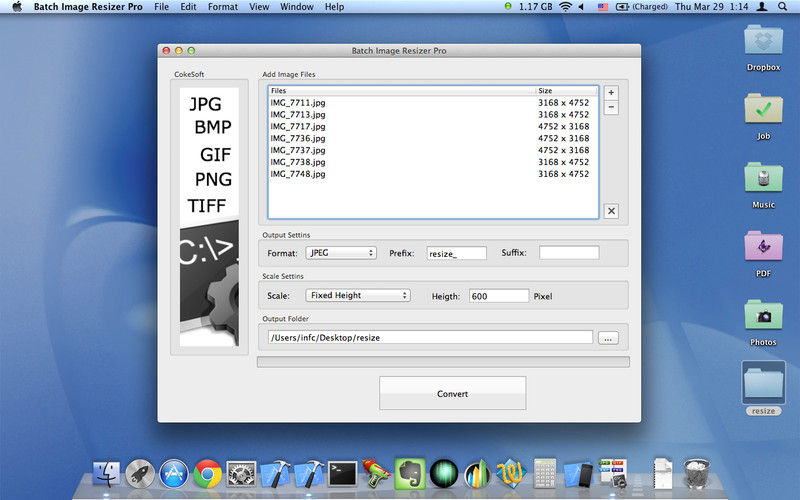Viewport: 800px width, 500px height.
Task: Open the Apple menu
Action: pyautogui.click(x=17, y=7)
